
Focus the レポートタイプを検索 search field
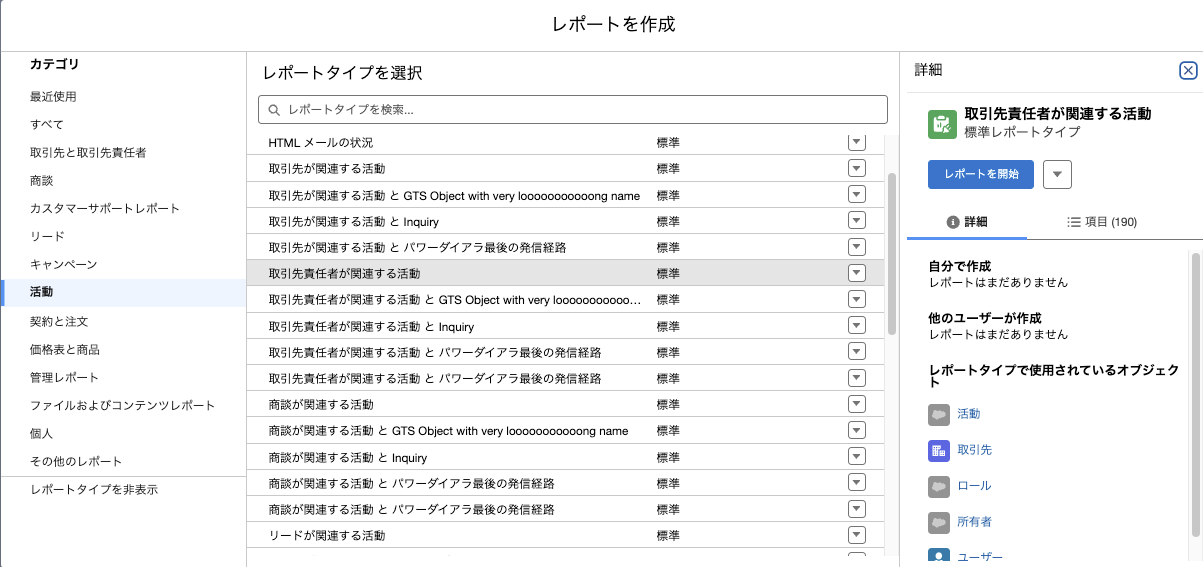point(573,109)
